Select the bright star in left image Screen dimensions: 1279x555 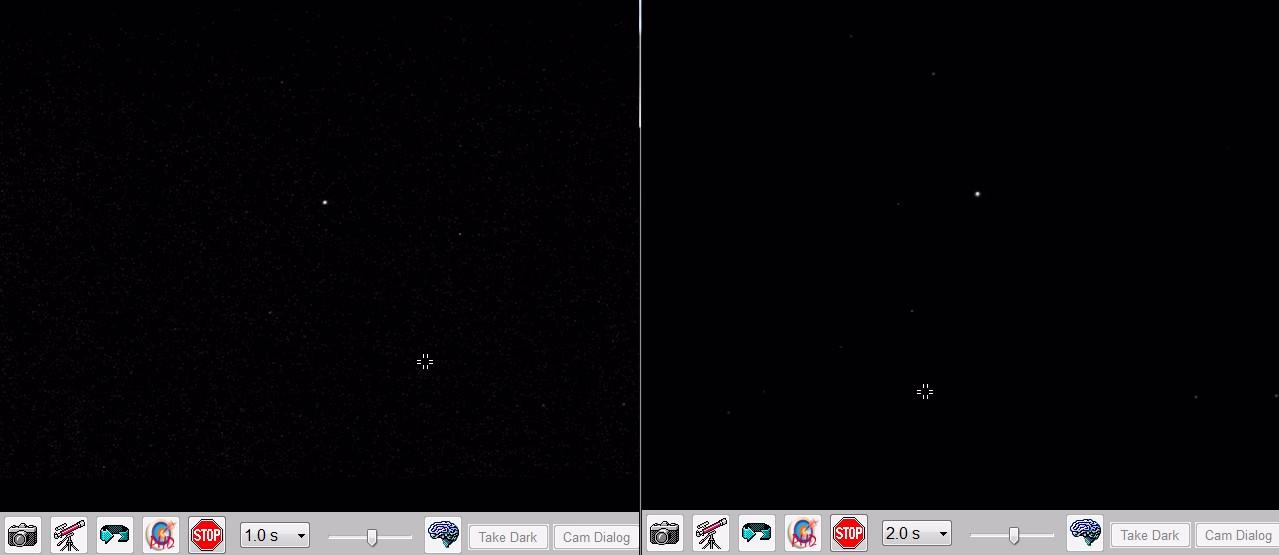click(x=325, y=202)
